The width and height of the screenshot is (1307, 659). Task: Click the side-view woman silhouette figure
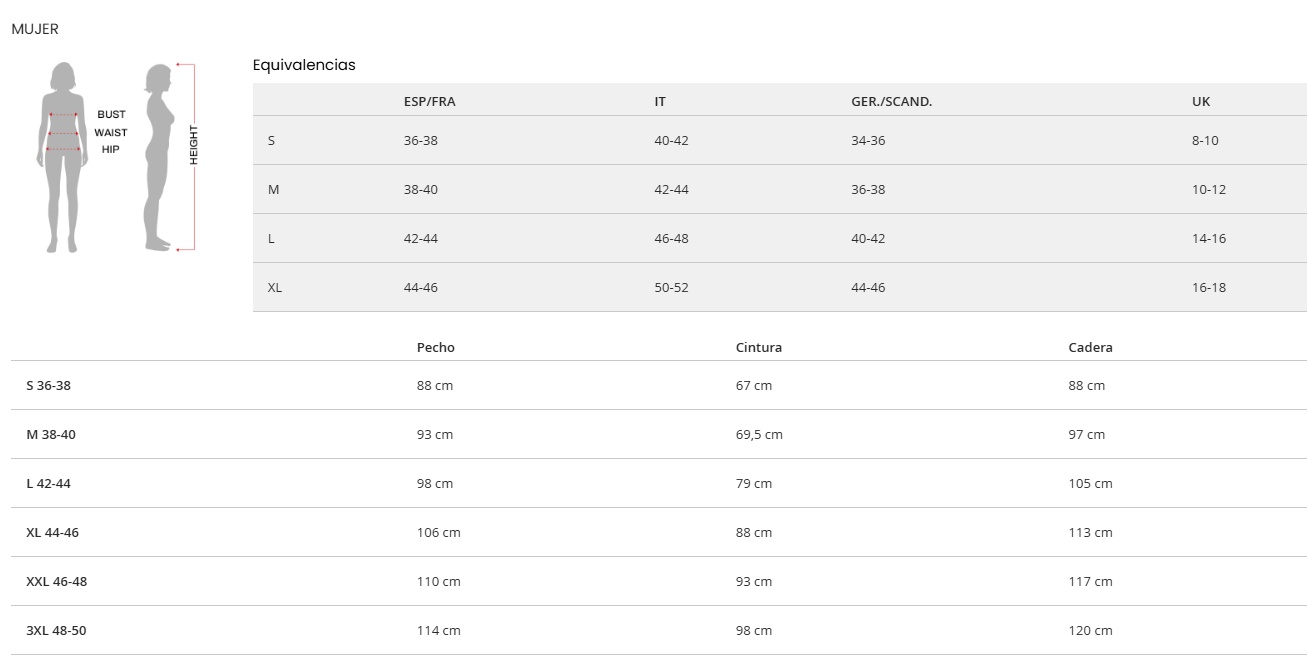158,158
